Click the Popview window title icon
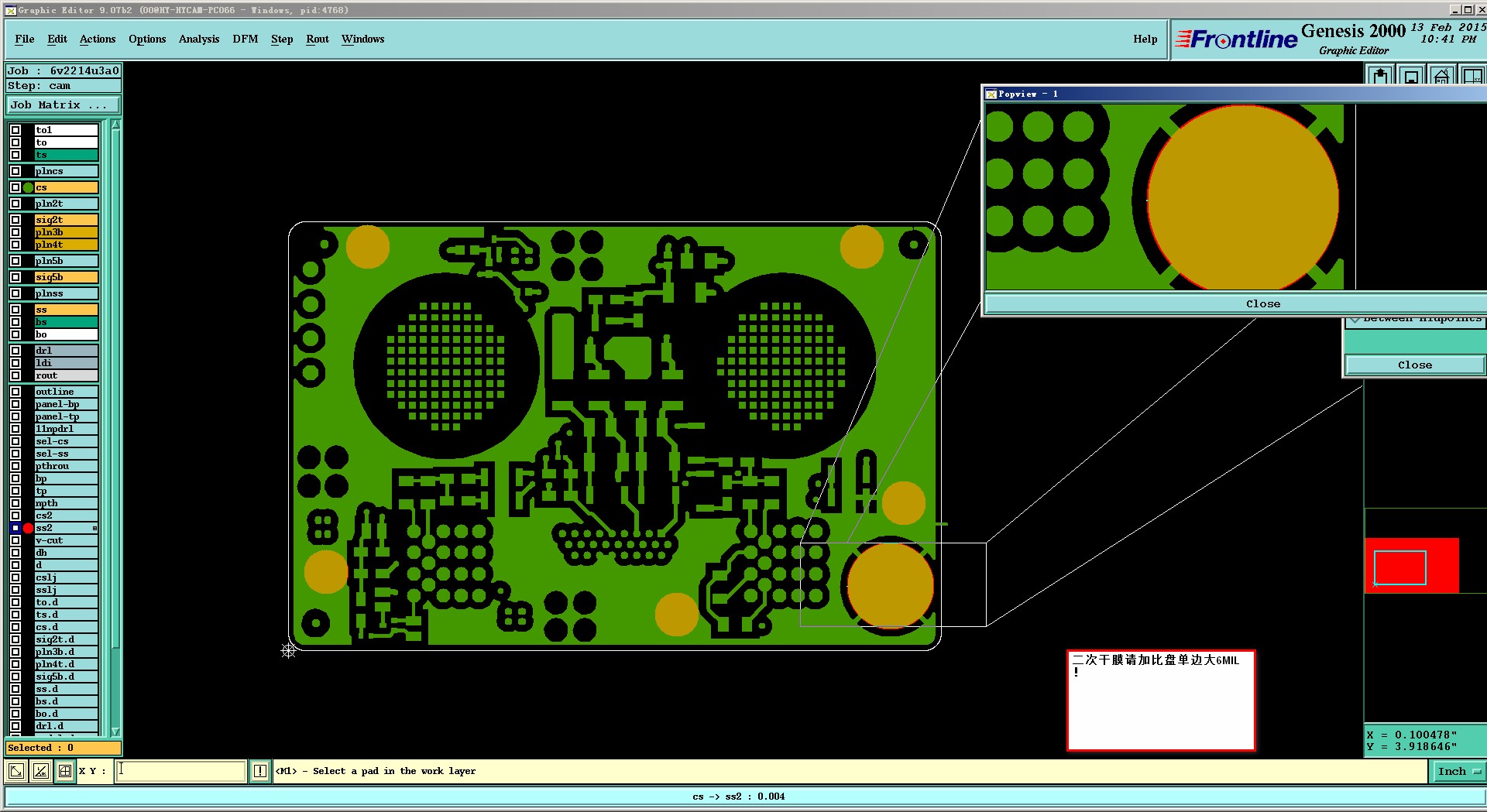This screenshot has width=1487, height=812. pyautogui.click(x=991, y=94)
